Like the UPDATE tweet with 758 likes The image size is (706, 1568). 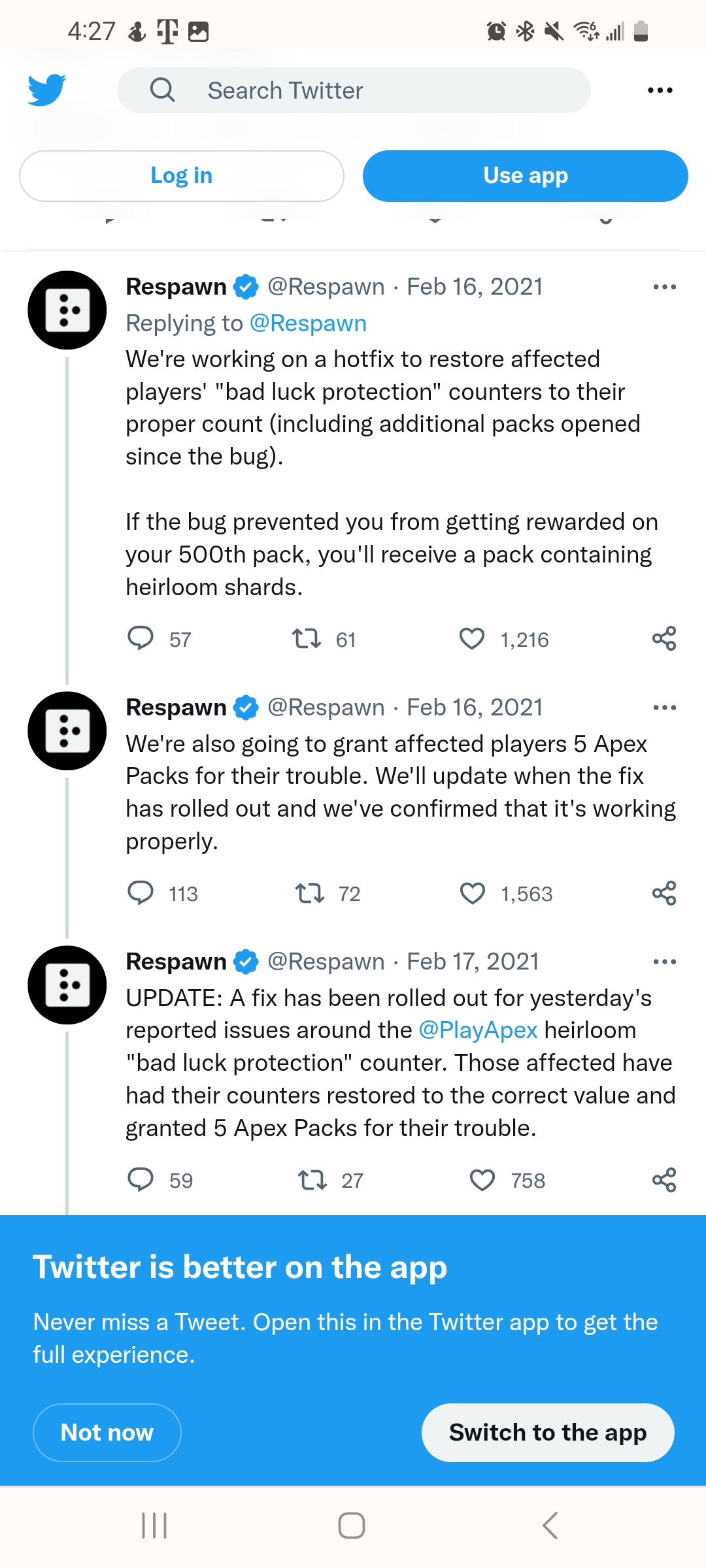click(482, 1180)
